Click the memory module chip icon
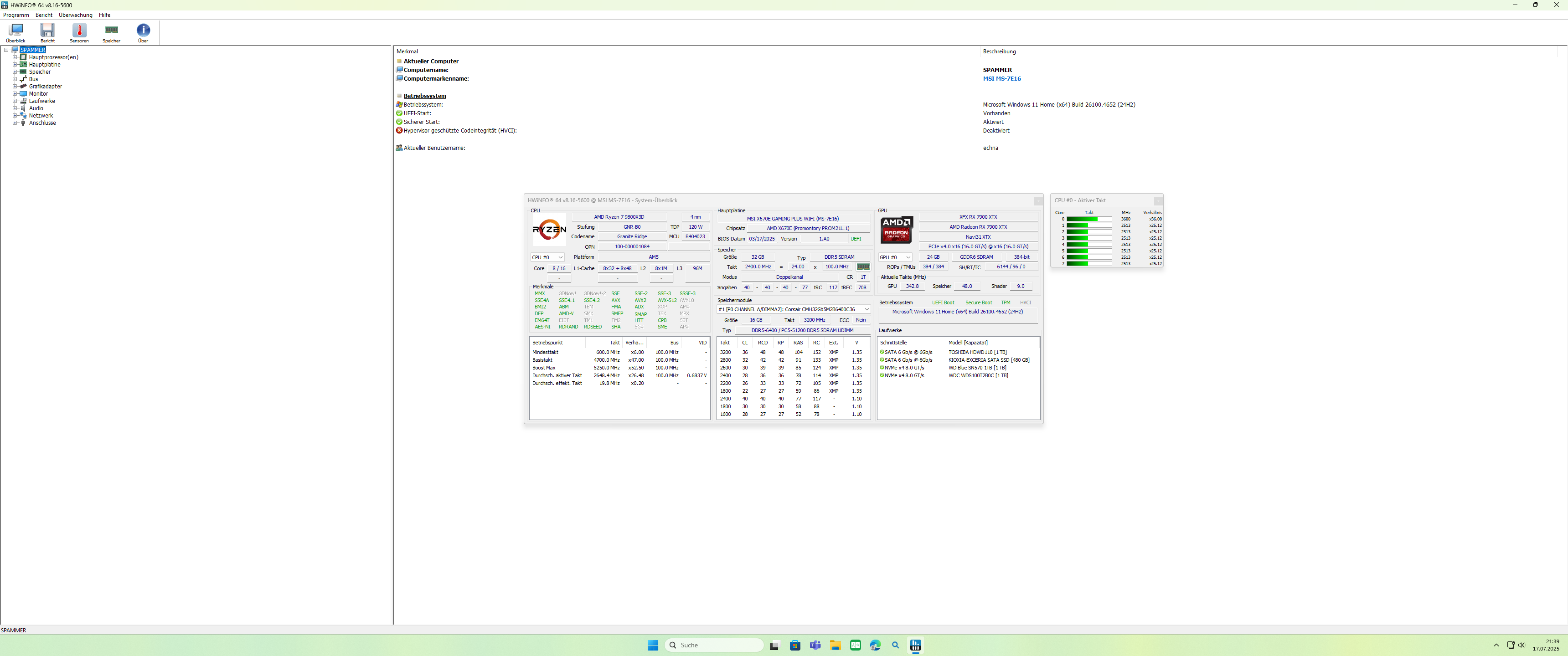This screenshot has width=1568, height=656. pyautogui.click(x=863, y=267)
